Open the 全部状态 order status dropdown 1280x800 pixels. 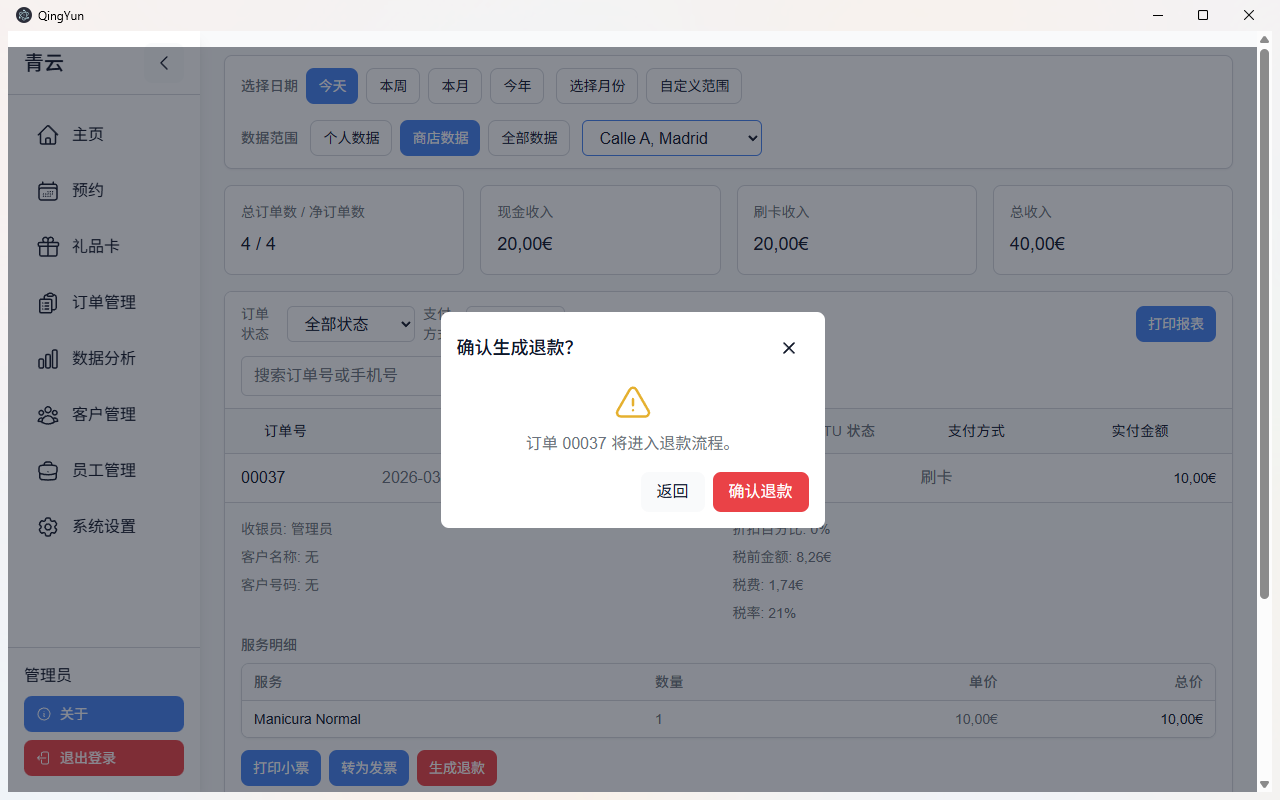[351, 324]
